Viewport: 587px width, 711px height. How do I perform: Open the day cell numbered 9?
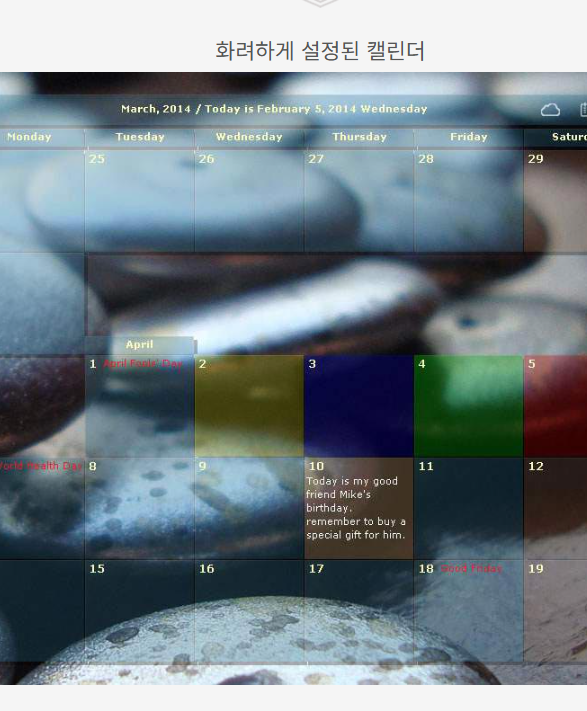[x=249, y=508]
